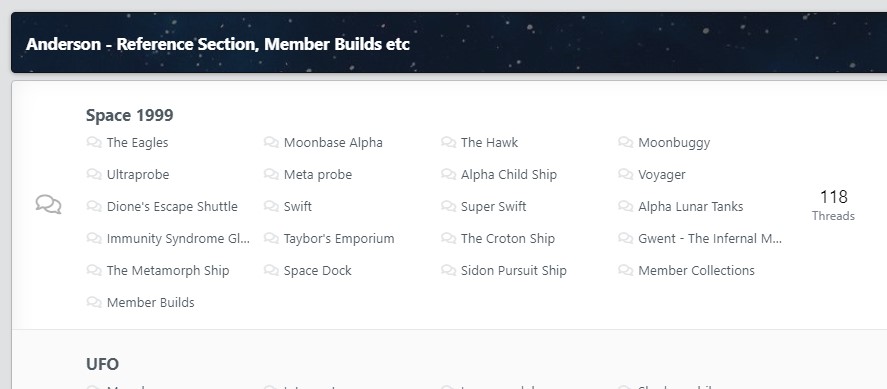The width and height of the screenshot is (887, 389).
Task: Click the chat icon beside Moonbuggy
Action: [x=626, y=142]
